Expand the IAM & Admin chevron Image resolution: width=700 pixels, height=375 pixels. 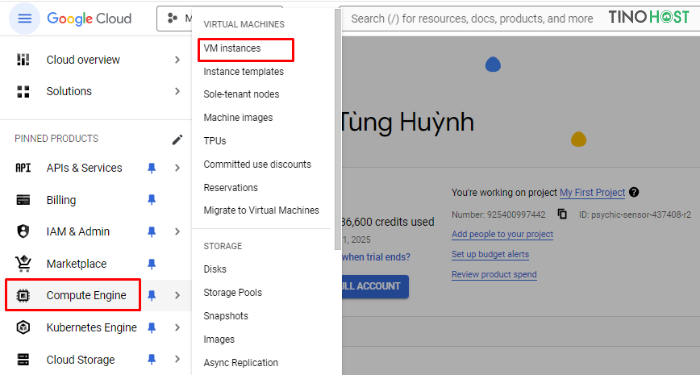(x=177, y=231)
